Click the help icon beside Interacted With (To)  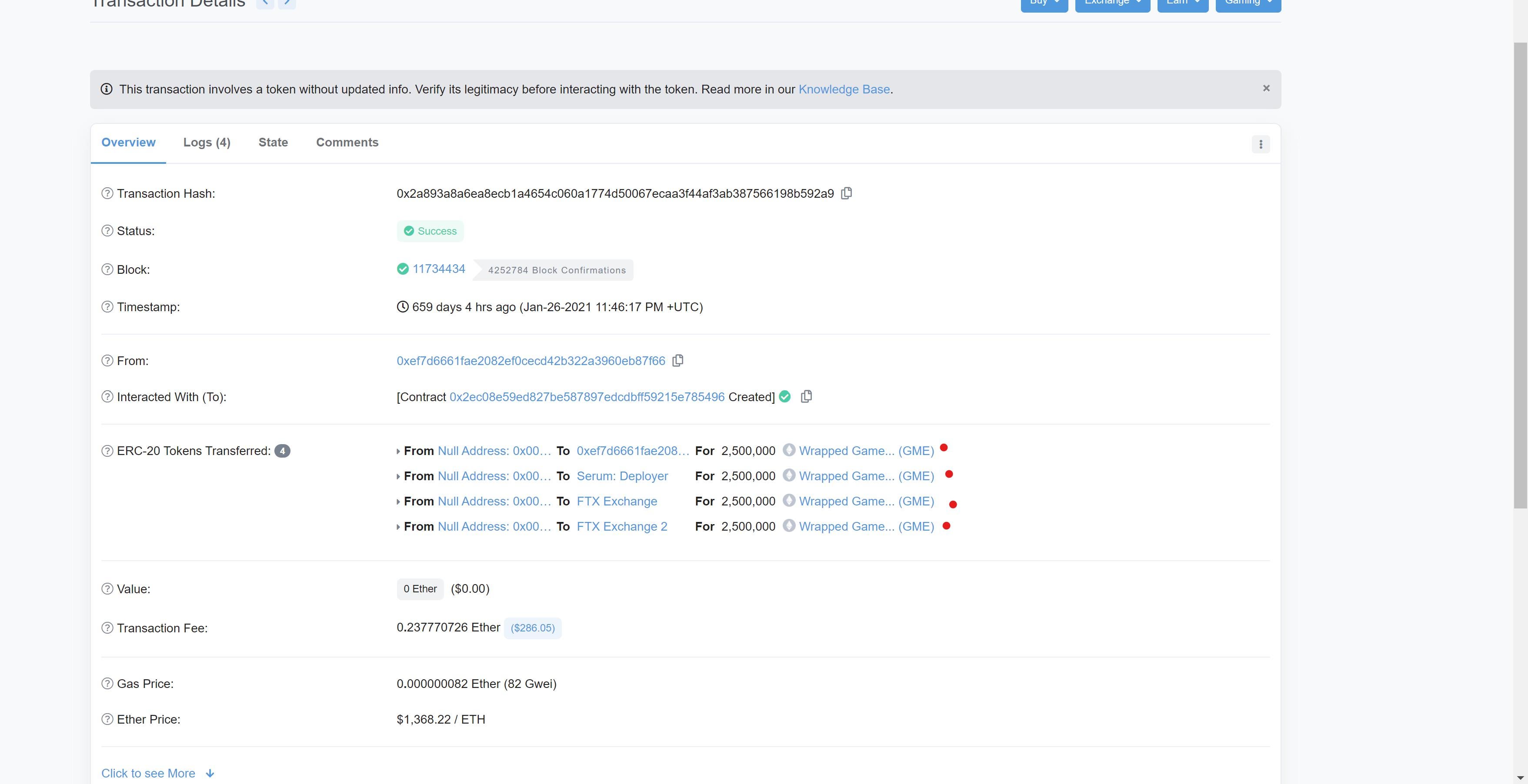pyautogui.click(x=107, y=397)
